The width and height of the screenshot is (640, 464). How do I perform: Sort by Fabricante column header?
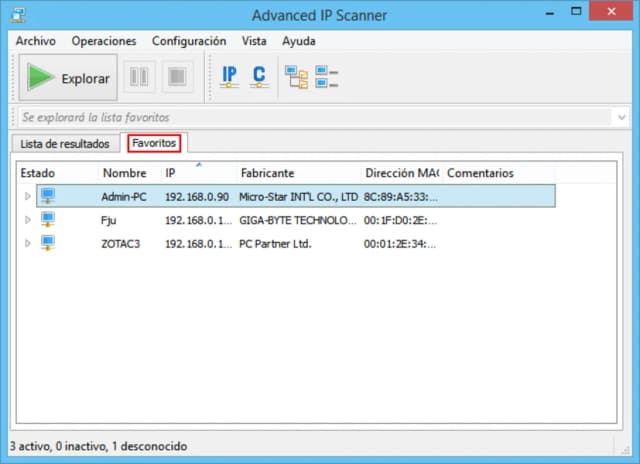point(299,173)
